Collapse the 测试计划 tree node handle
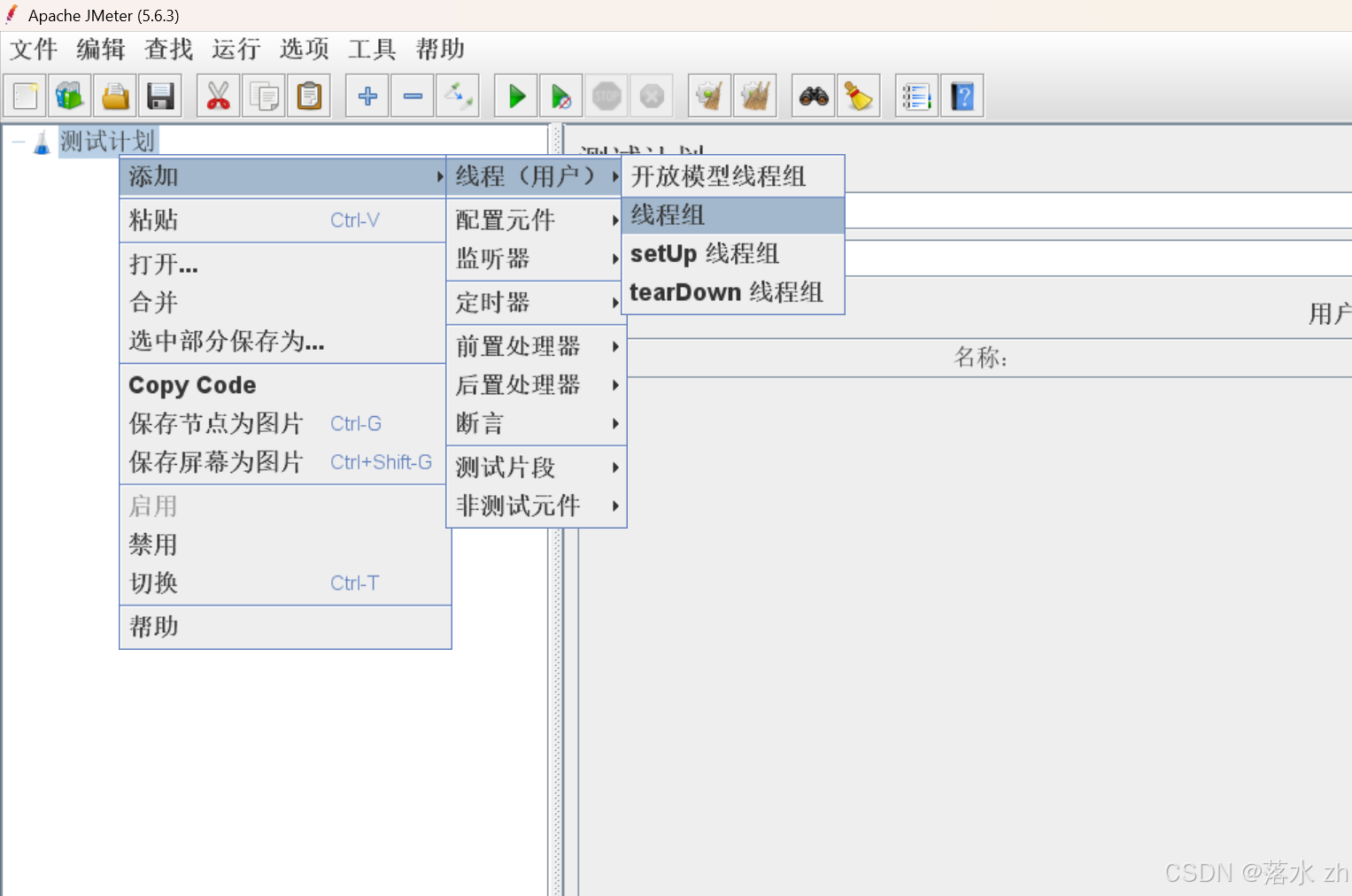This screenshot has width=1352, height=896. coord(18,143)
